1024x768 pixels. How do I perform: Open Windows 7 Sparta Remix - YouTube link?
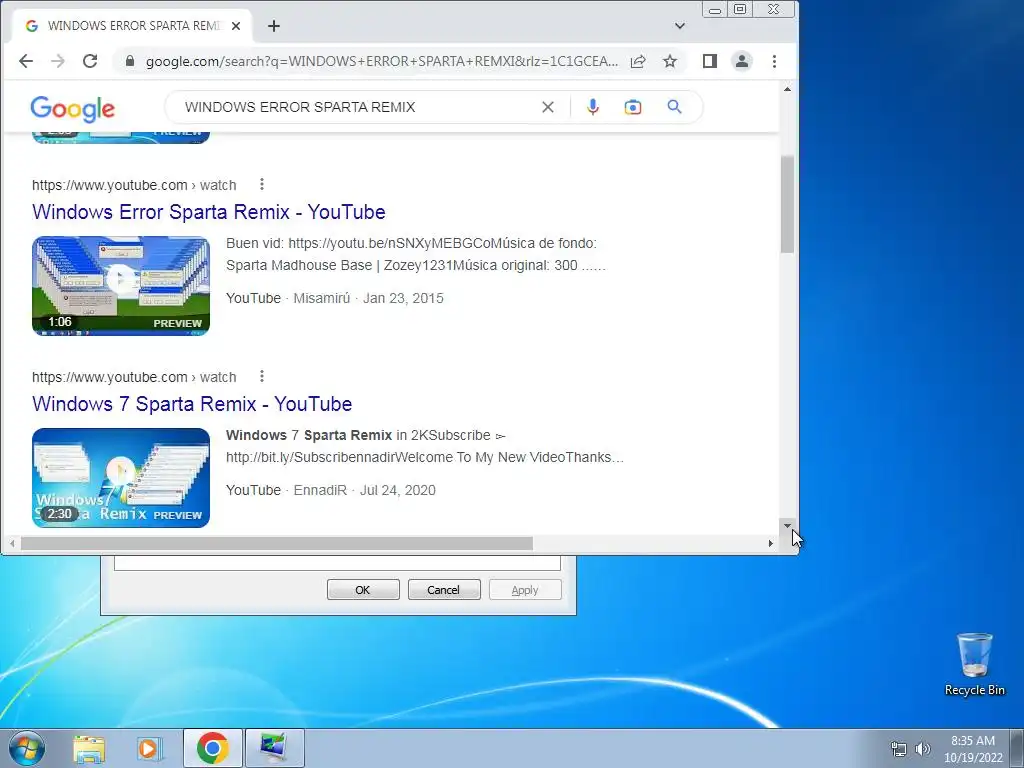coord(192,404)
